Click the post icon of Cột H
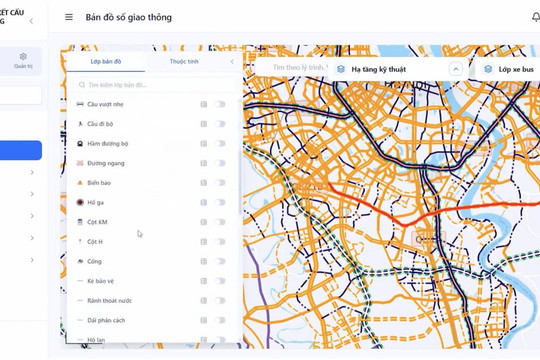Viewport: 540px width, 360px height. coord(80,241)
